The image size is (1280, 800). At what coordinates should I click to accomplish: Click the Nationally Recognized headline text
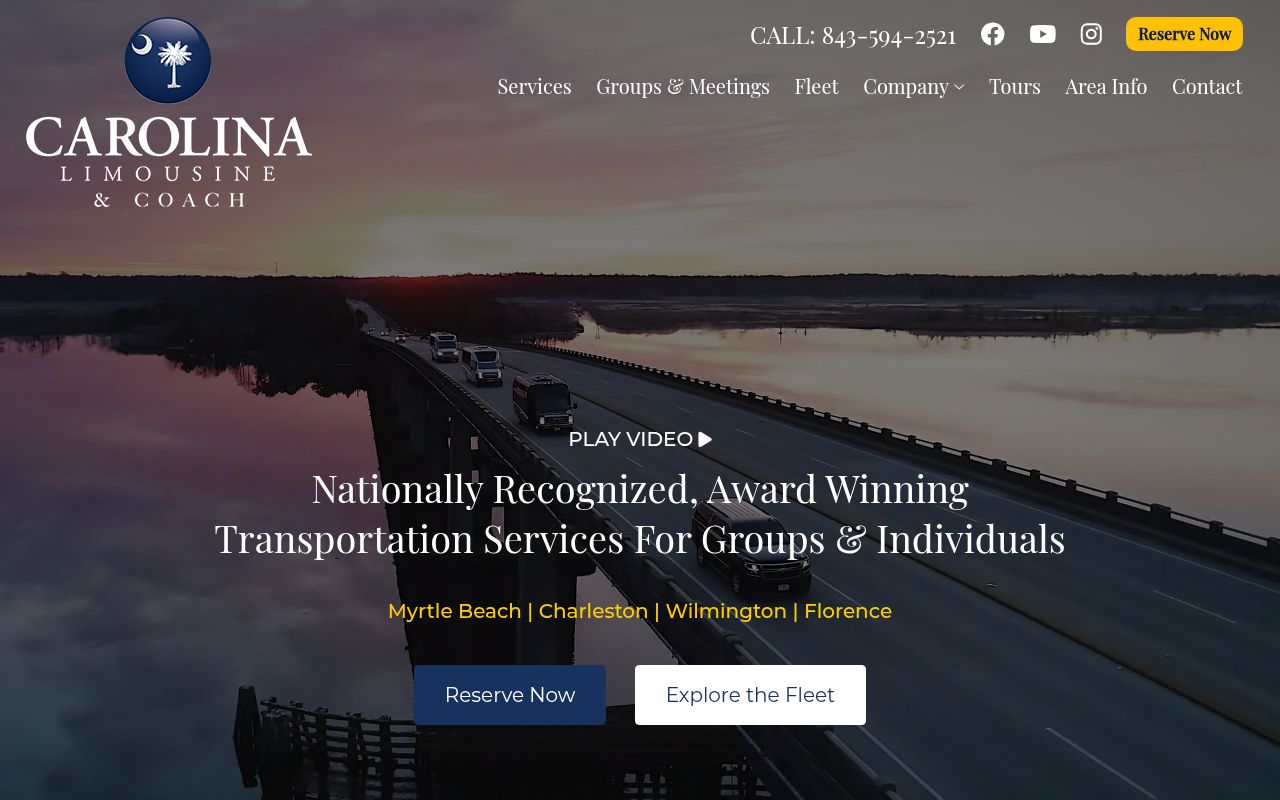640,513
